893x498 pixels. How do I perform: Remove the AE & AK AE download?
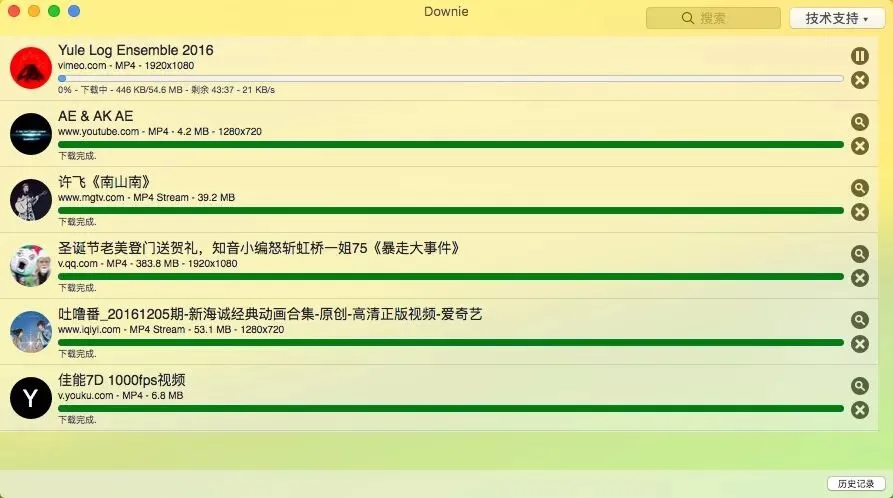click(x=859, y=146)
